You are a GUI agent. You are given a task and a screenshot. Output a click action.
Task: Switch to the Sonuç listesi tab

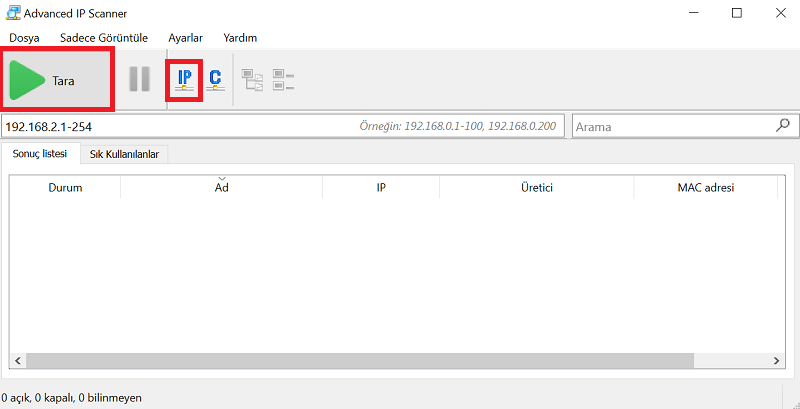(40, 154)
